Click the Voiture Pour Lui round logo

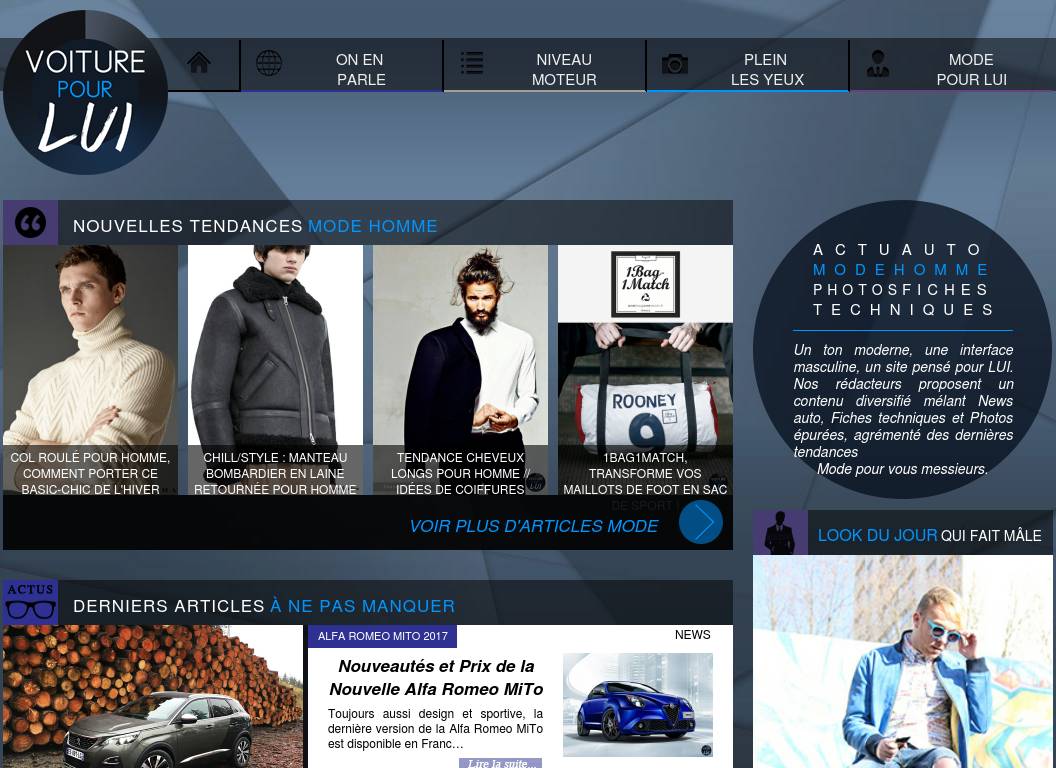pyautogui.click(x=85, y=94)
